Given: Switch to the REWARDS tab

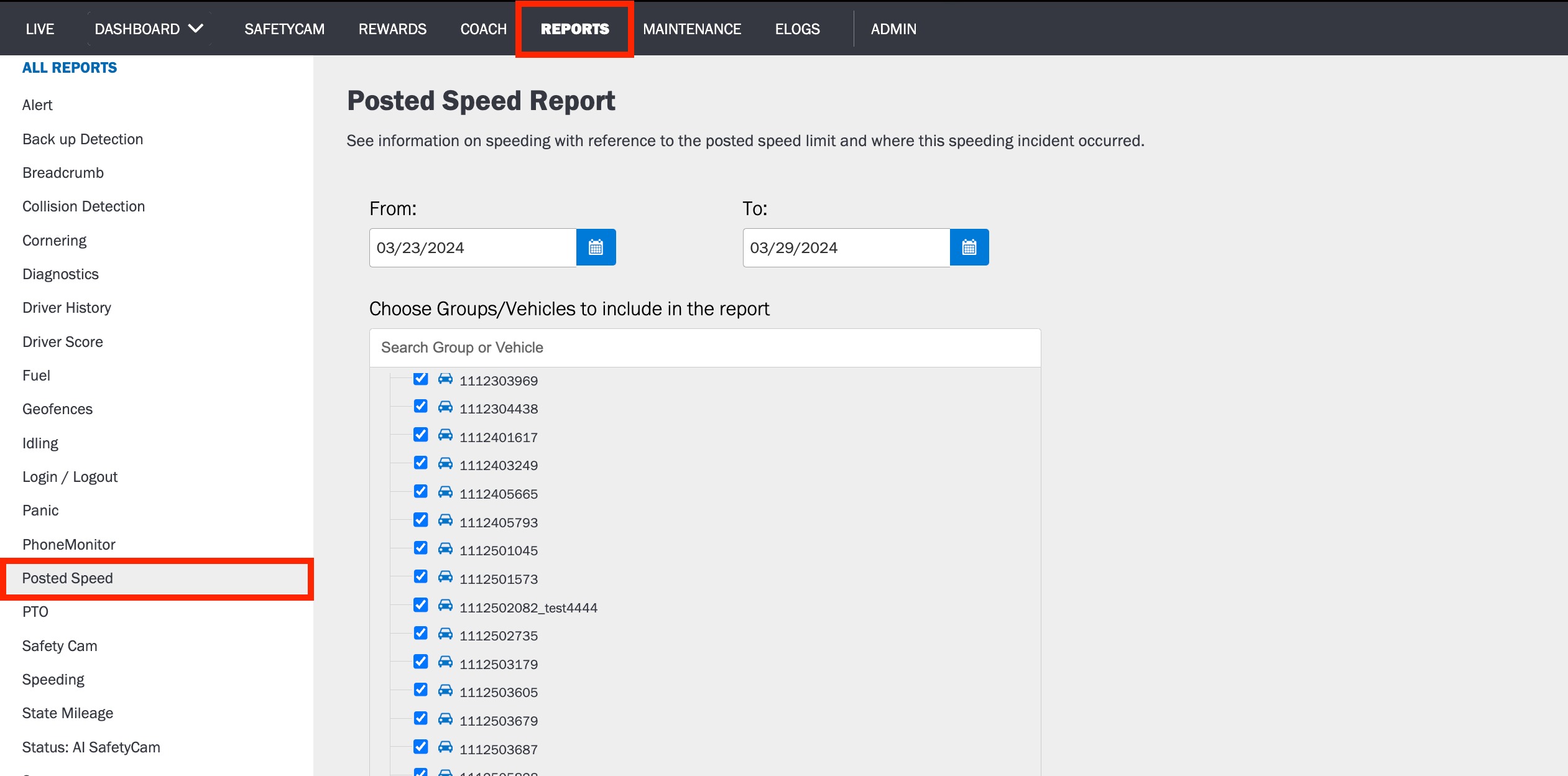Looking at the screenshot, I should tap(392, 29).
